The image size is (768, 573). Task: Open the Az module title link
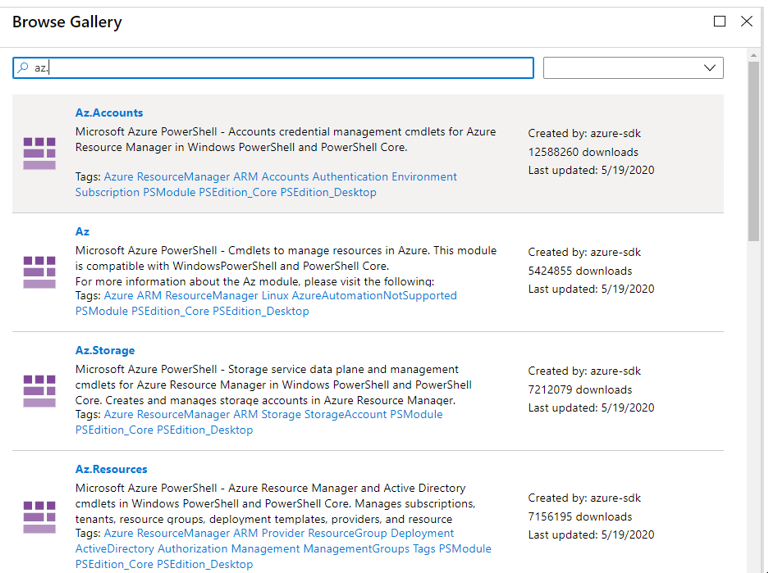(82, 231)
